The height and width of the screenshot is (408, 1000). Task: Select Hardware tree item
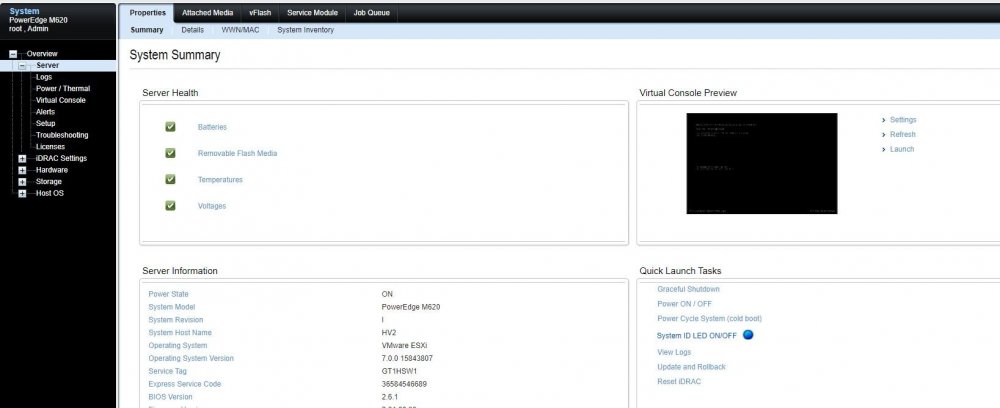(x=52, y=170)
